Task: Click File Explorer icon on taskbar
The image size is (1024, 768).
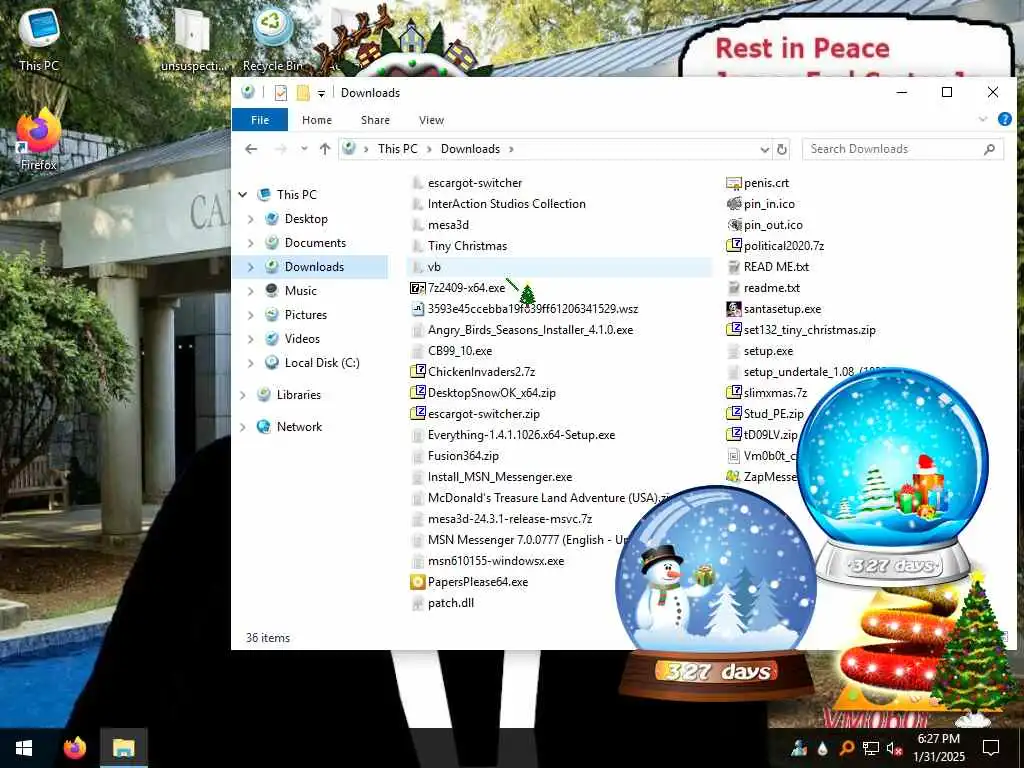Action: pos(123,748)
